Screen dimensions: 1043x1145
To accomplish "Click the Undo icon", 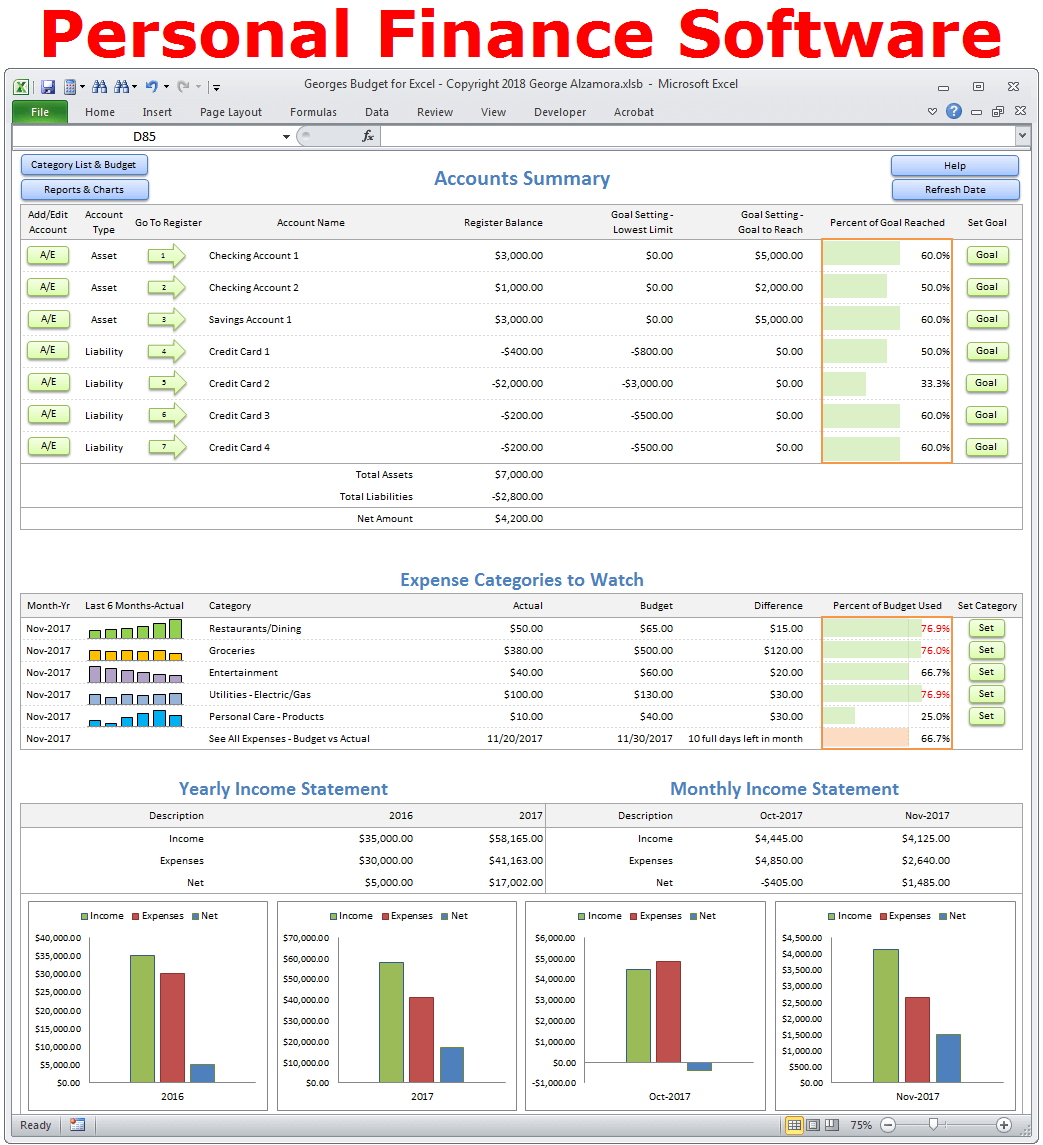I will tap(152, 87).
